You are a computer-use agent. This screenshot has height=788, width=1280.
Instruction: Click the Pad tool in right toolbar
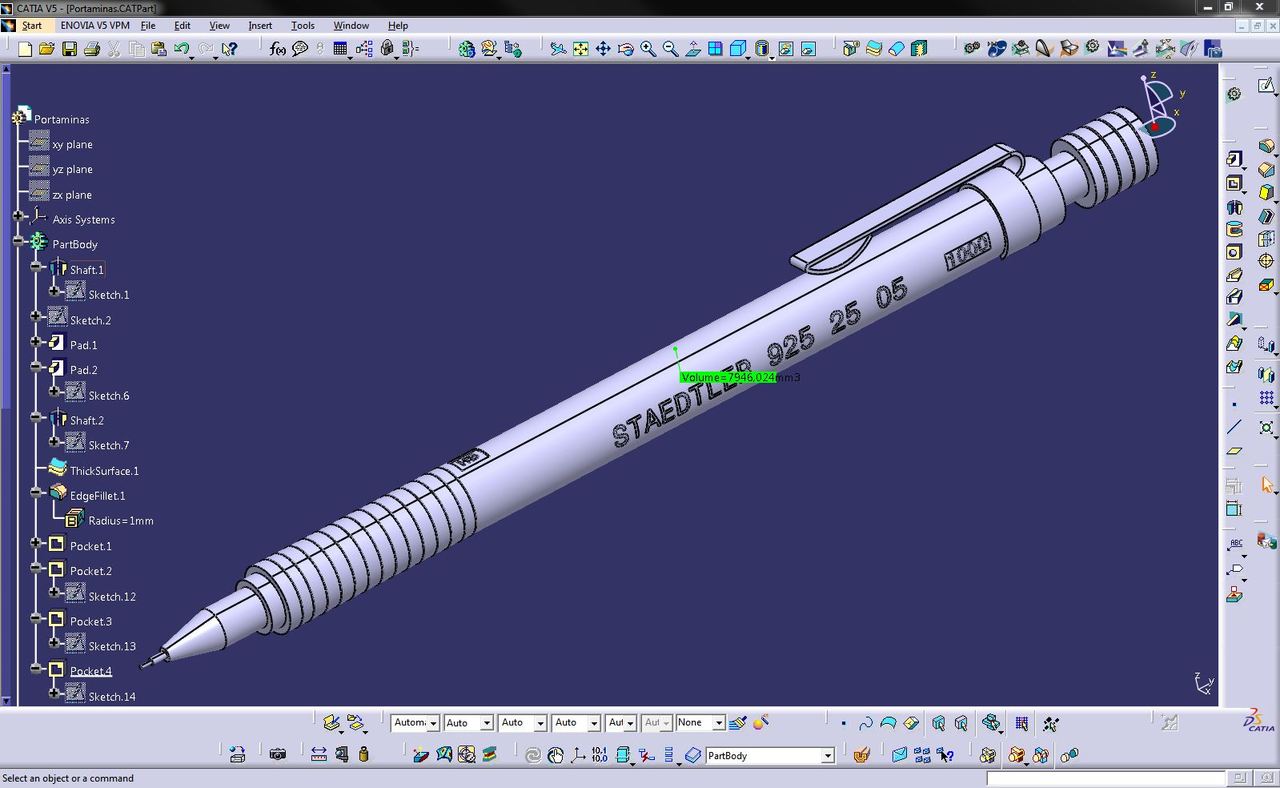[1234, 159]
